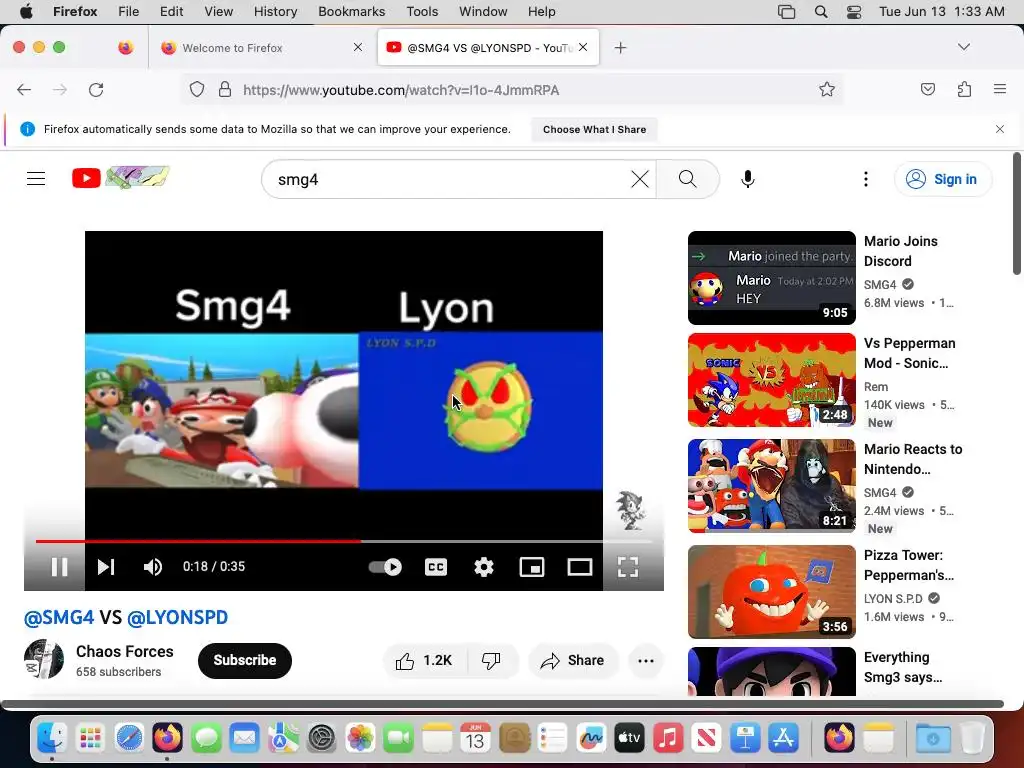
Task: Share the video
Action: (573, 661)
